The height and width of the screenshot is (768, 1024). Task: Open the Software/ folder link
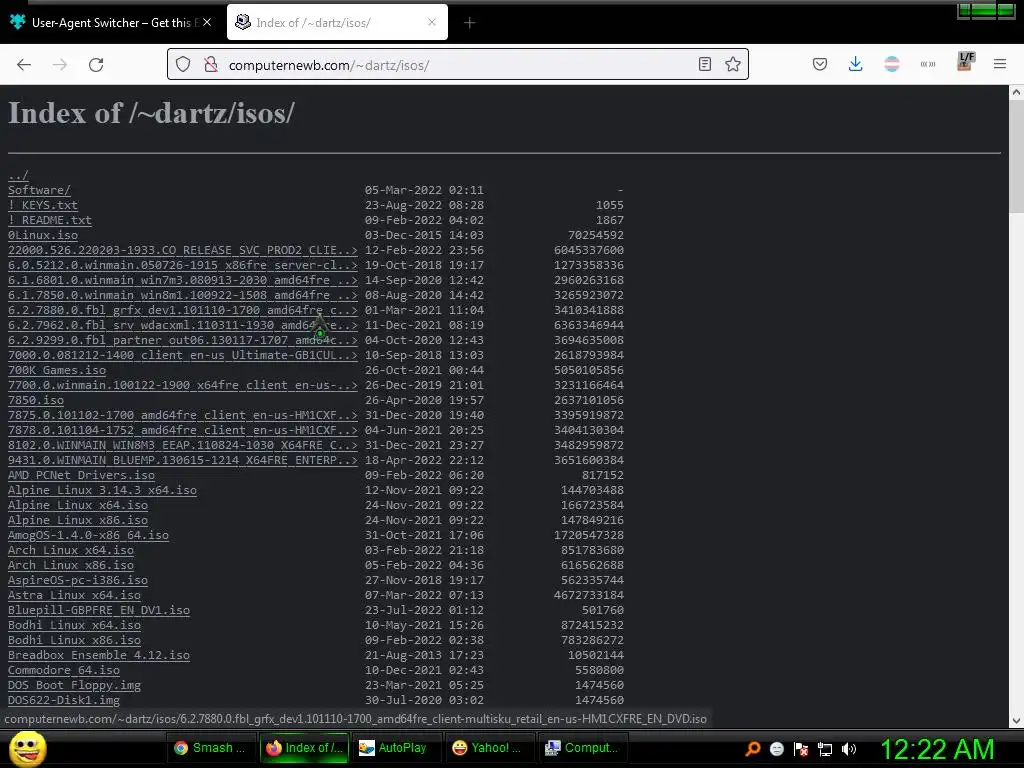(x=39, y=190)
